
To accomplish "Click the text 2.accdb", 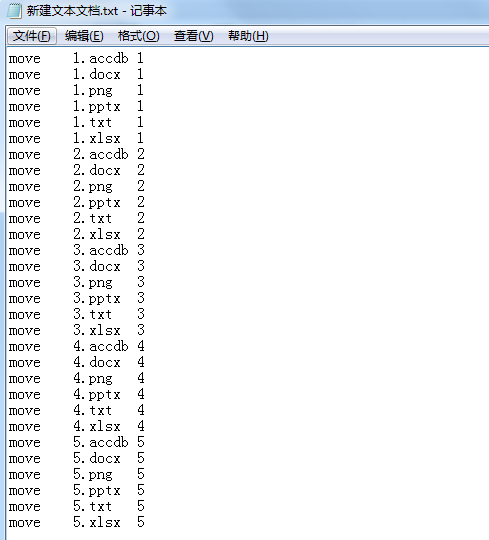I will click(x=101, y=154).
